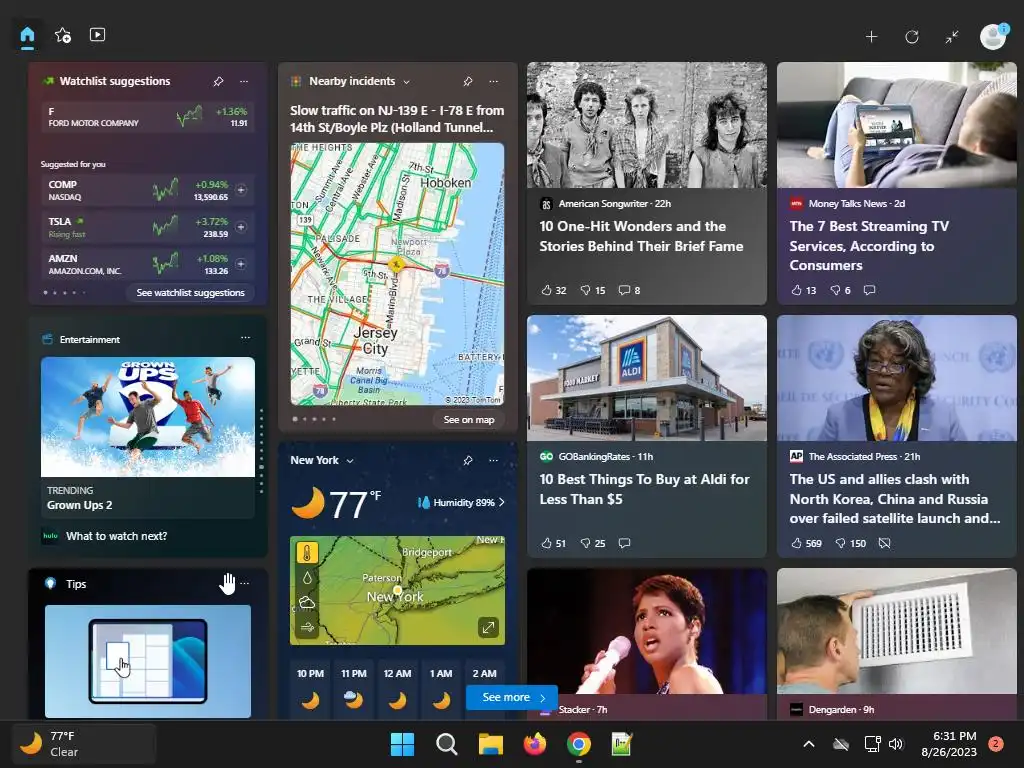Image resolution: width=1024 pixels, height=768 pixels.
Task: Like the Best Streaming TV Services article
Action: point(803,290)
